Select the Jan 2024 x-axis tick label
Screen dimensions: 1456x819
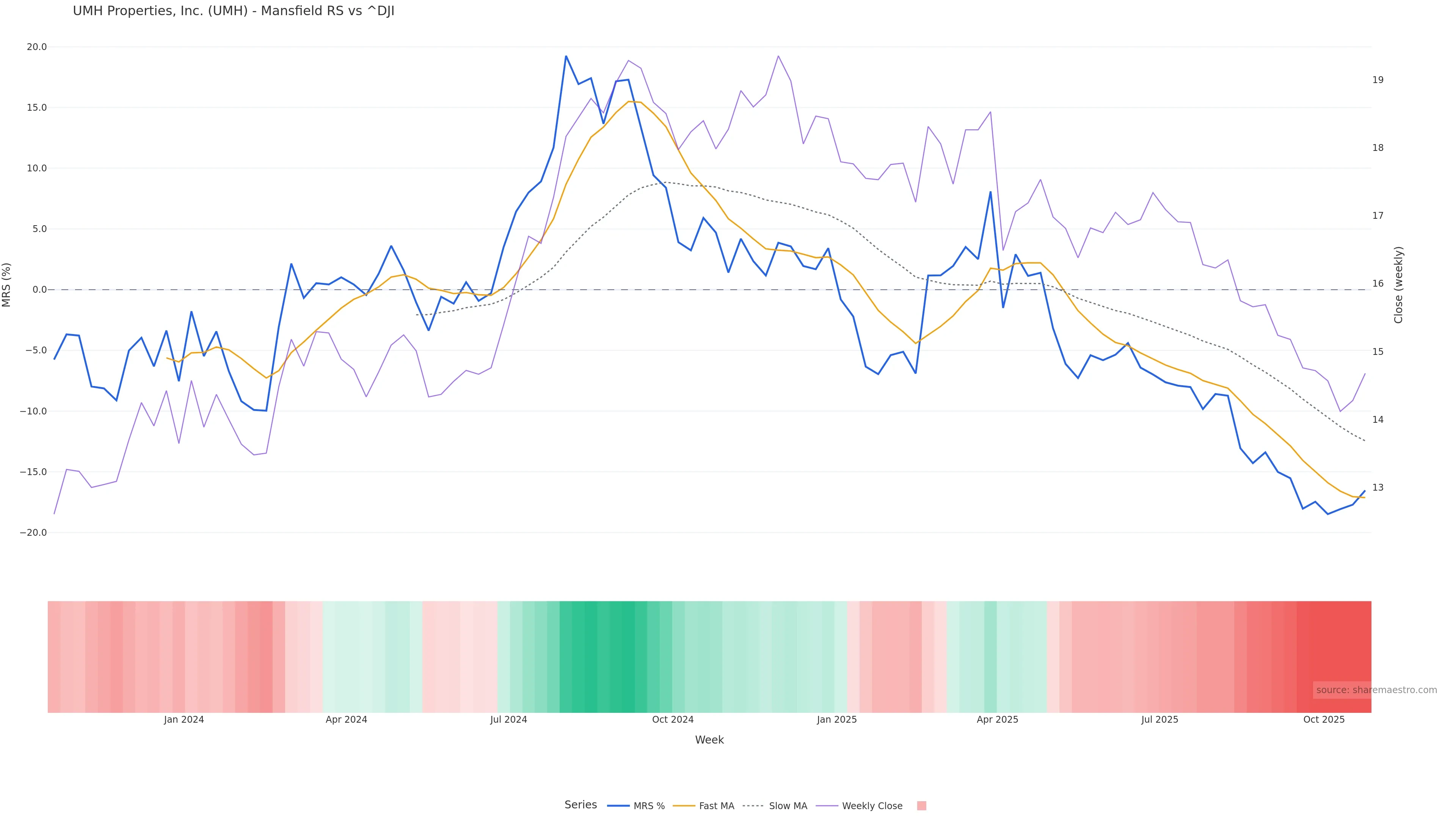click(x=184, y=720)
